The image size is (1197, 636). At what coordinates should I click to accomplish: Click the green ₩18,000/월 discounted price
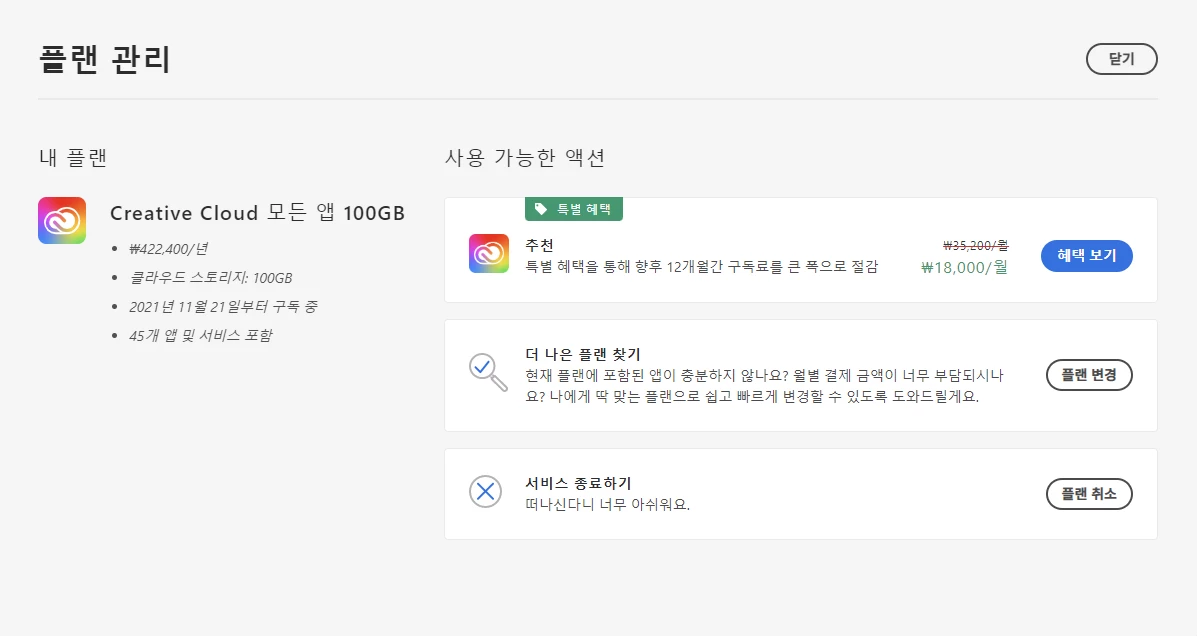point(965,267)
